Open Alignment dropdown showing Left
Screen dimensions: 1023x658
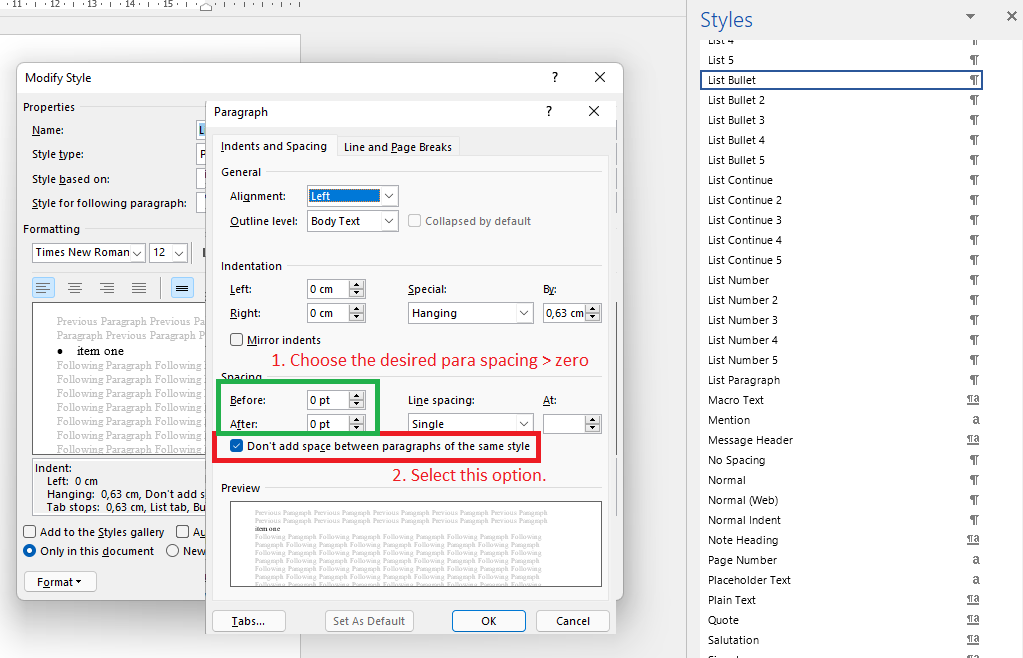(389, 196)
